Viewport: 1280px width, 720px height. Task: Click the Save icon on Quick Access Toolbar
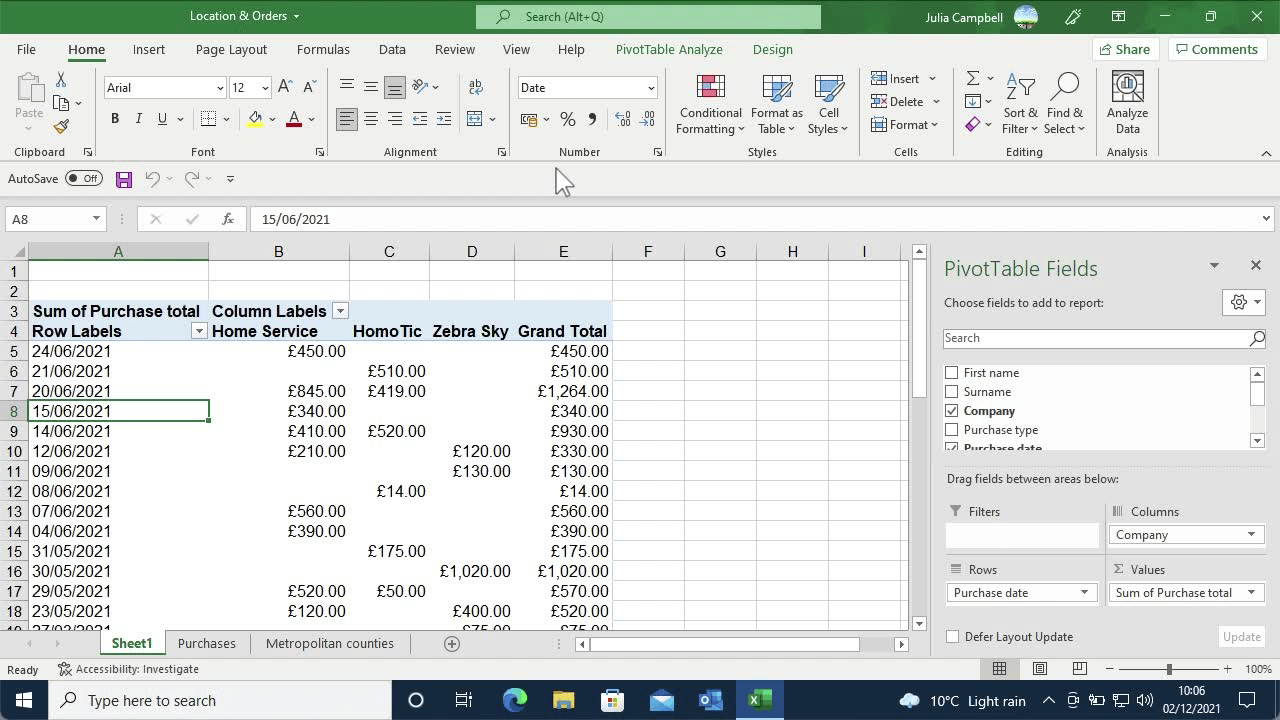(x=124, y=178)
